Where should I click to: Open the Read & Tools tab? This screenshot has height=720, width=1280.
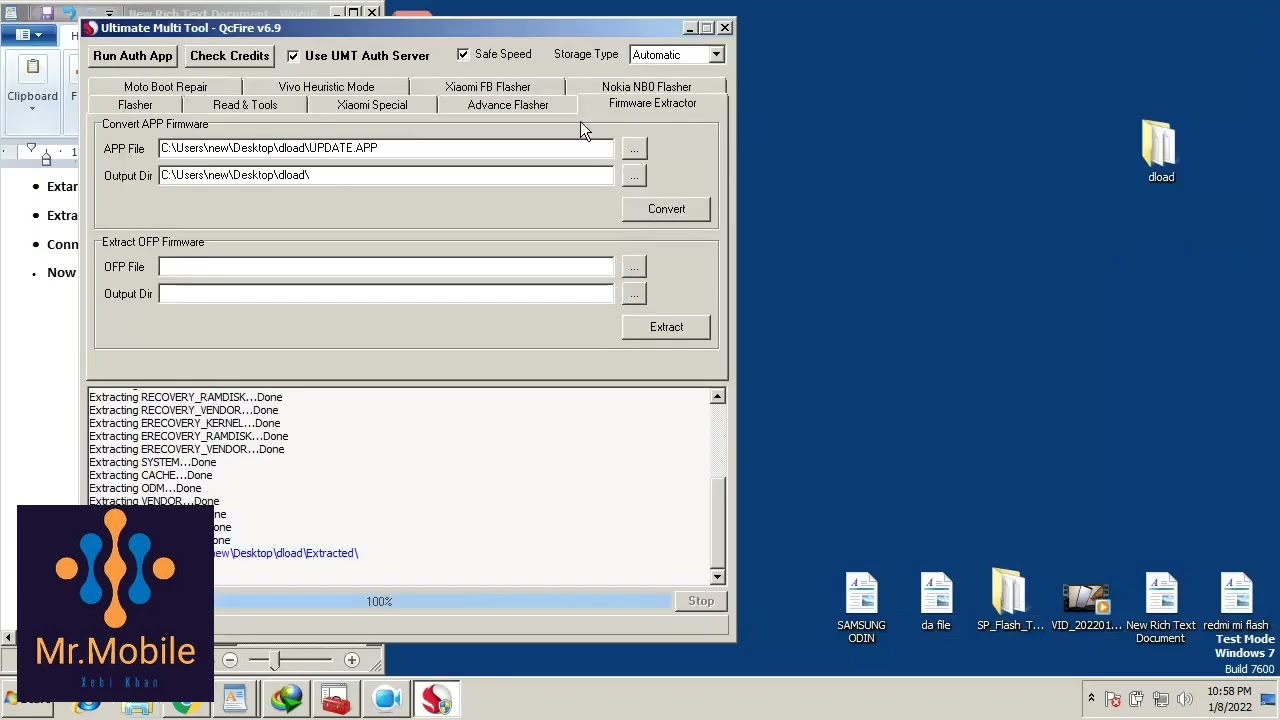point(245,105)
